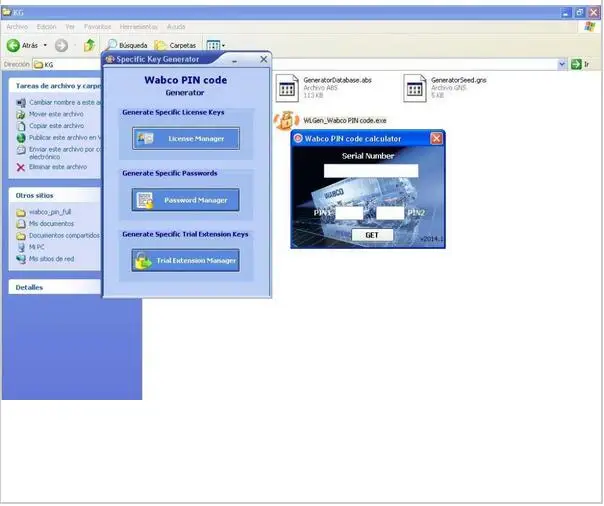This screenshot has width=604, height=506.
Task: Open Mis sitios de red link
Action: pos(52,259)
